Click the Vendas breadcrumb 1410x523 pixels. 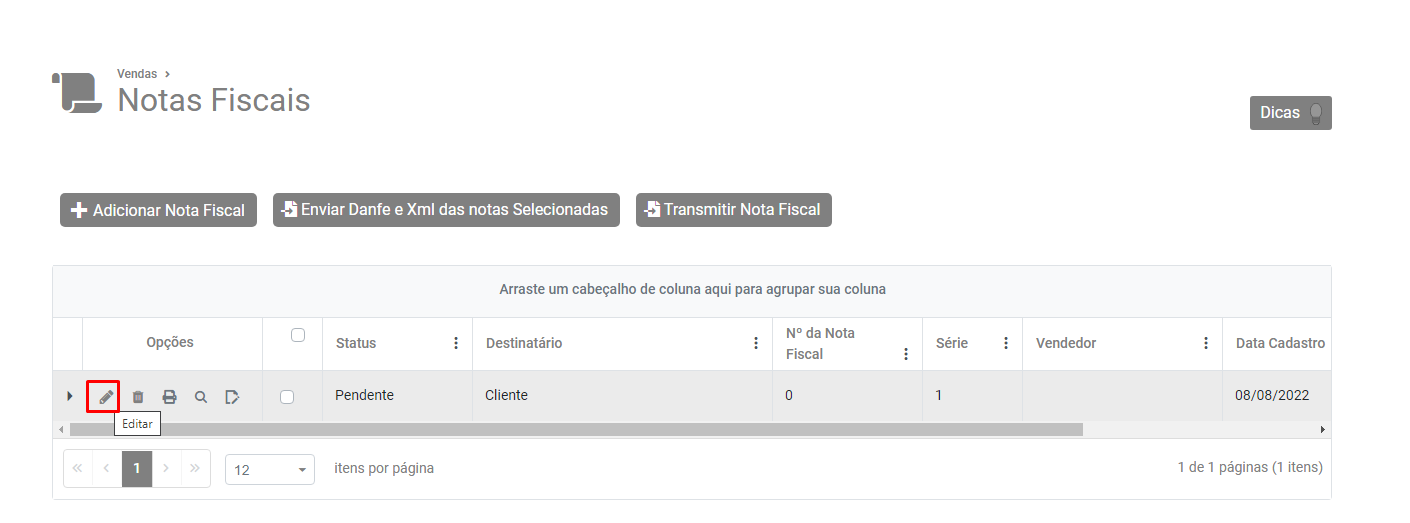pos(137,74)
